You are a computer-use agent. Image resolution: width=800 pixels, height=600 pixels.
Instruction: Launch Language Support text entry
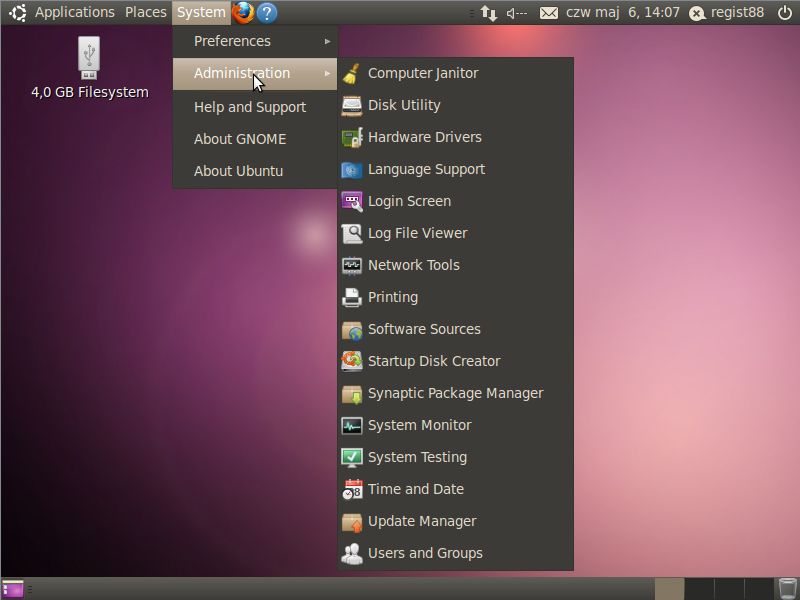427,169
